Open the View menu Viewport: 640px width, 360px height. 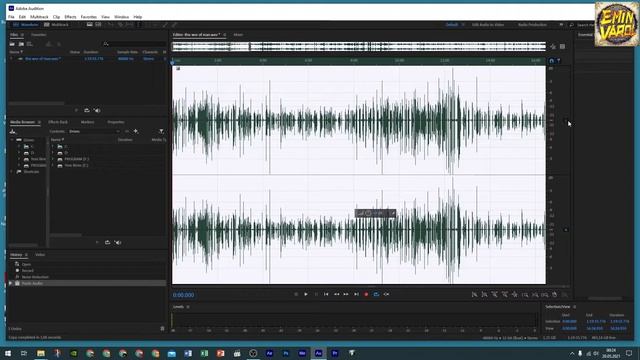[105, 17]
